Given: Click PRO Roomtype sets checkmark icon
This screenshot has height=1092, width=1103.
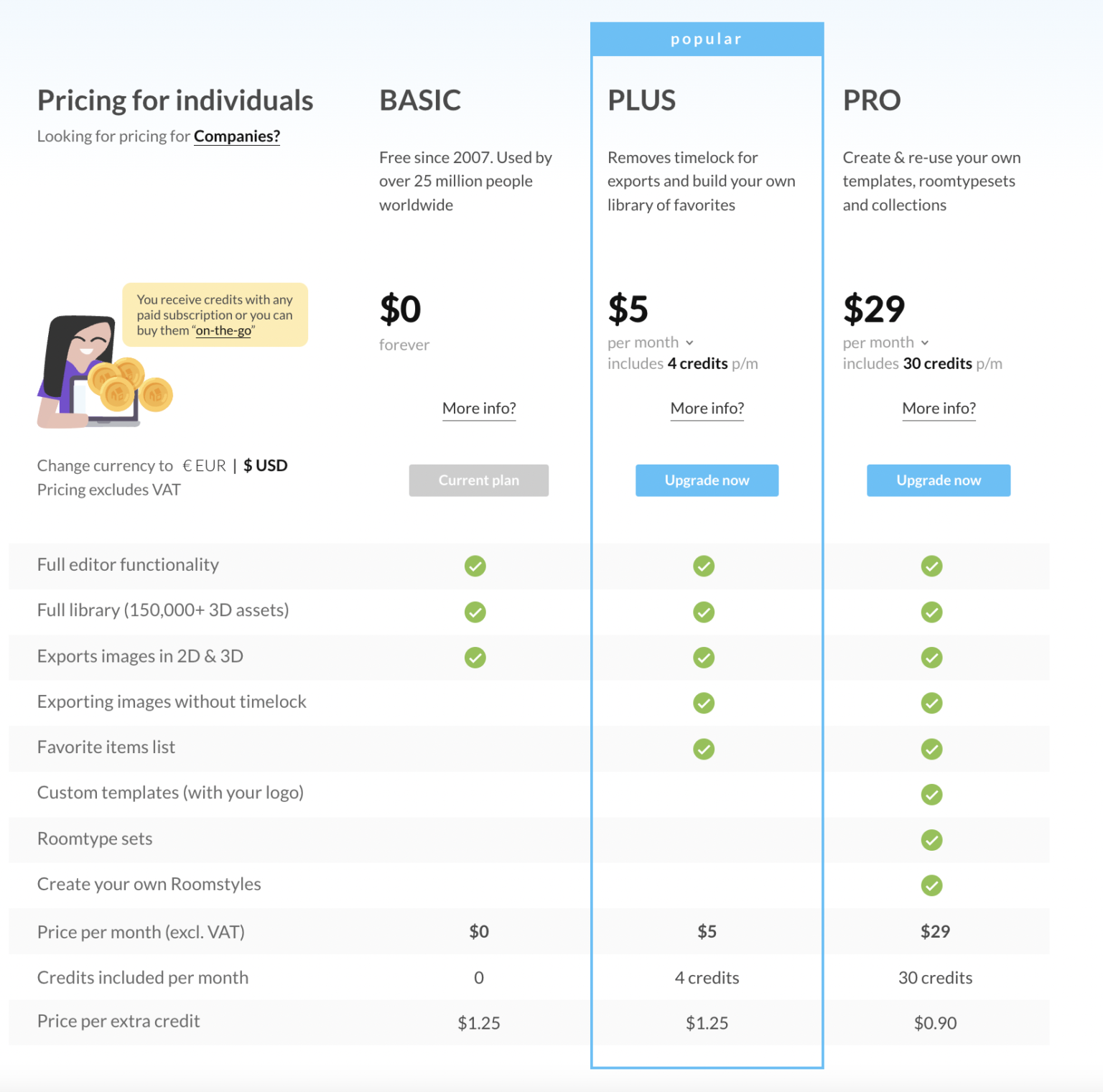Looking at the screenshot, I should click(931, 839).
